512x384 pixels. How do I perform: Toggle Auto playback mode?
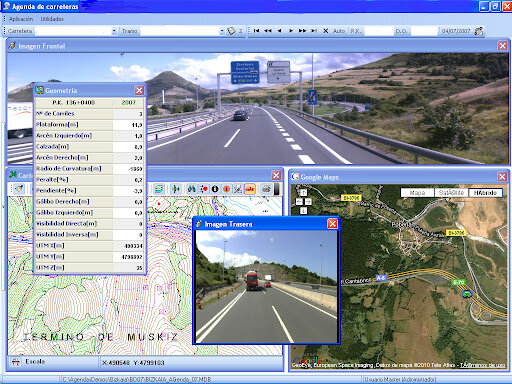click(x=339, y=31)
